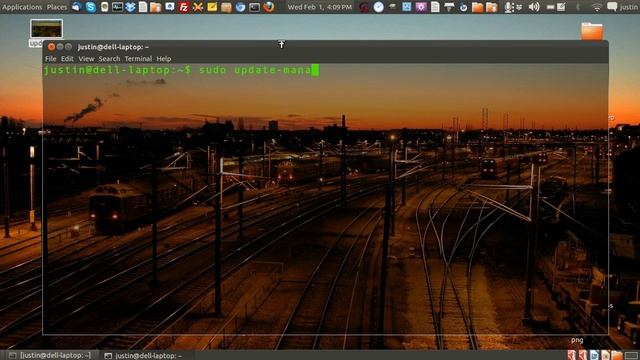Close the terminal window

click(51, 47)
